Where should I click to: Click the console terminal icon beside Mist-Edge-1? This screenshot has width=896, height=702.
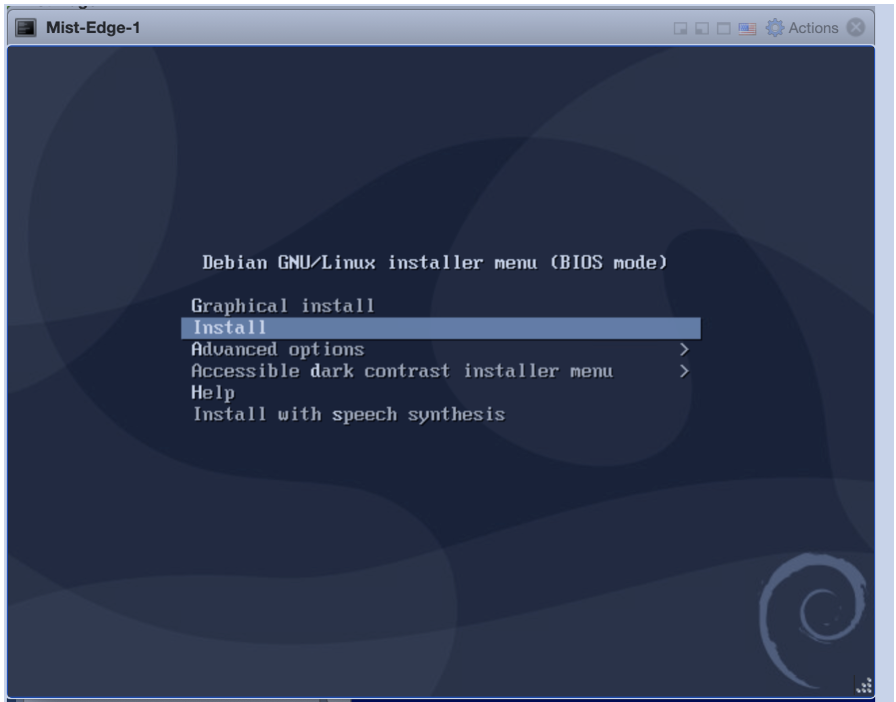point(26,27)
